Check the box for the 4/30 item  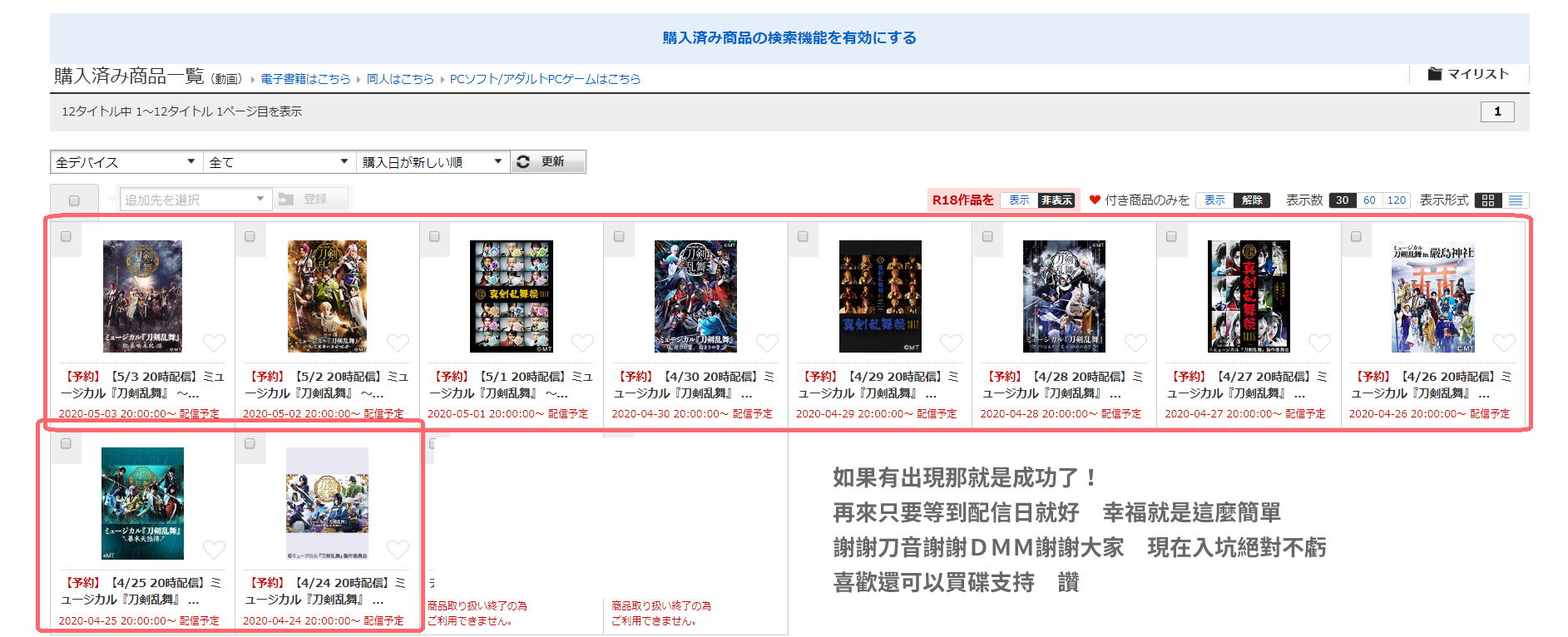(619, 237)
